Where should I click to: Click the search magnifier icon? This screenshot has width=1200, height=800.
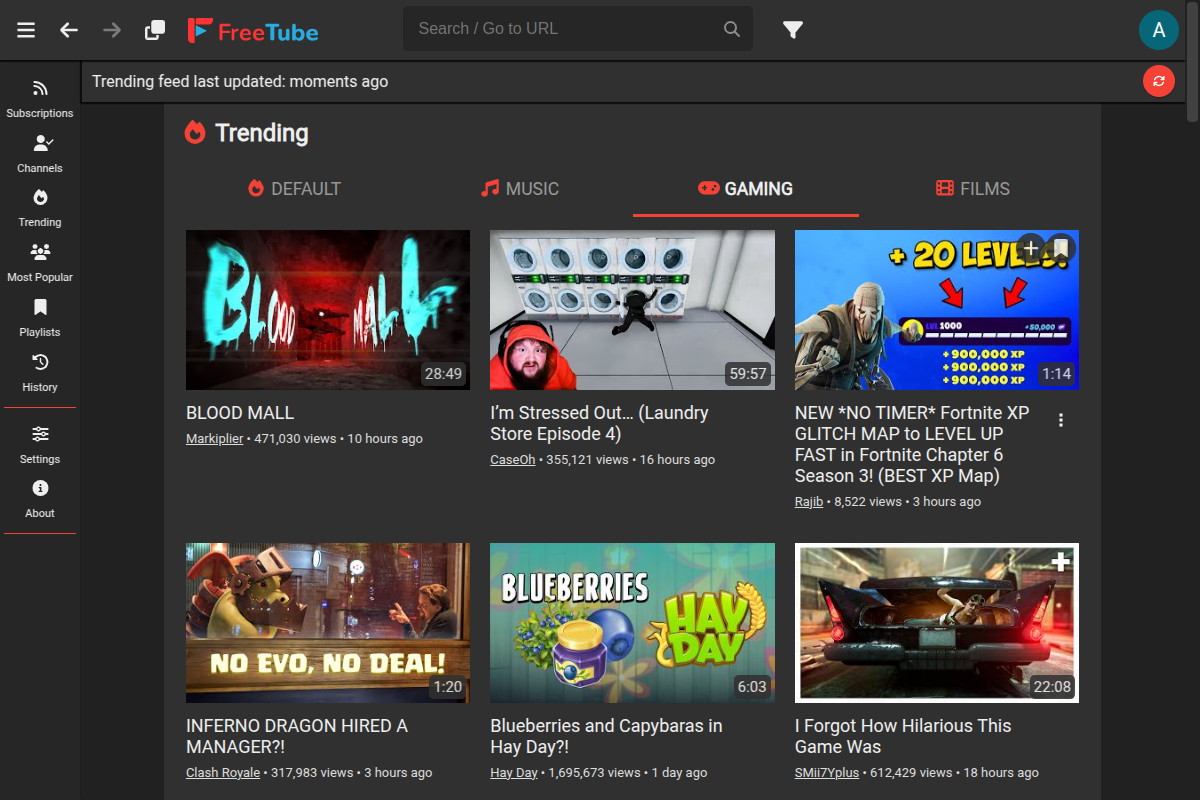coord(732,29)
